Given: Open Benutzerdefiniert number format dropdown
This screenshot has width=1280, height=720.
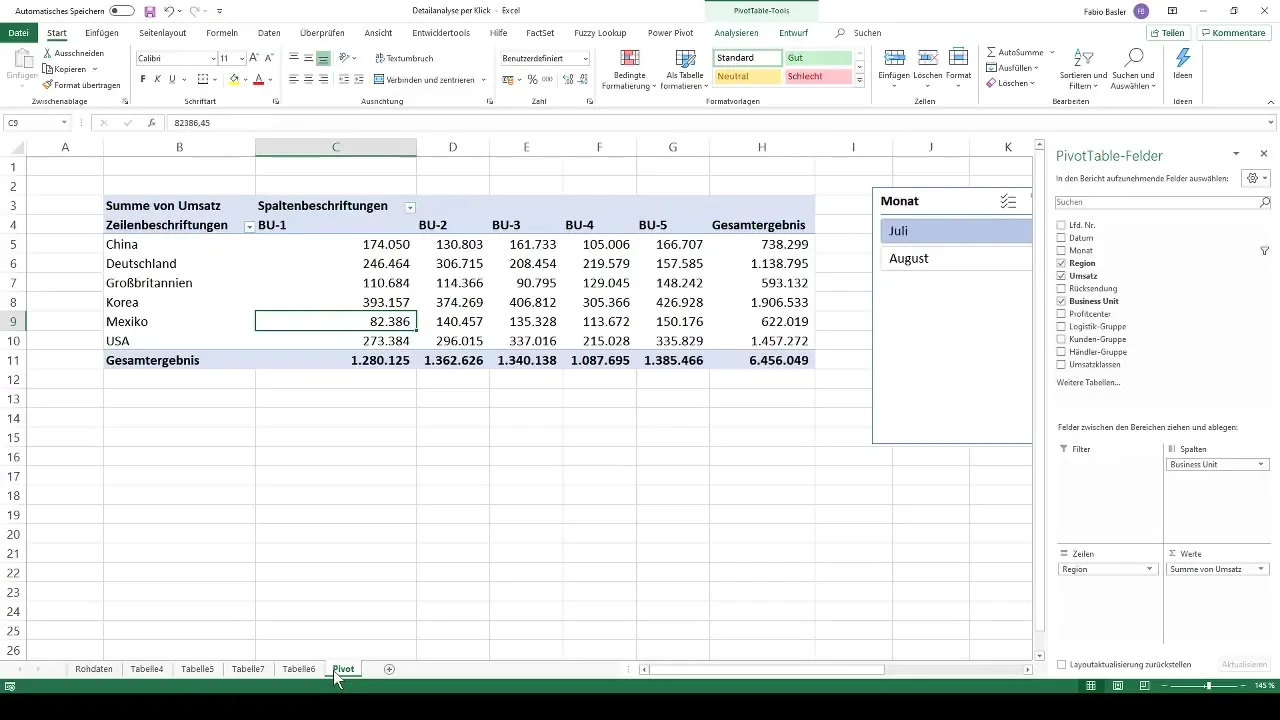Looking at the screenshot, I should pos(585,59).
